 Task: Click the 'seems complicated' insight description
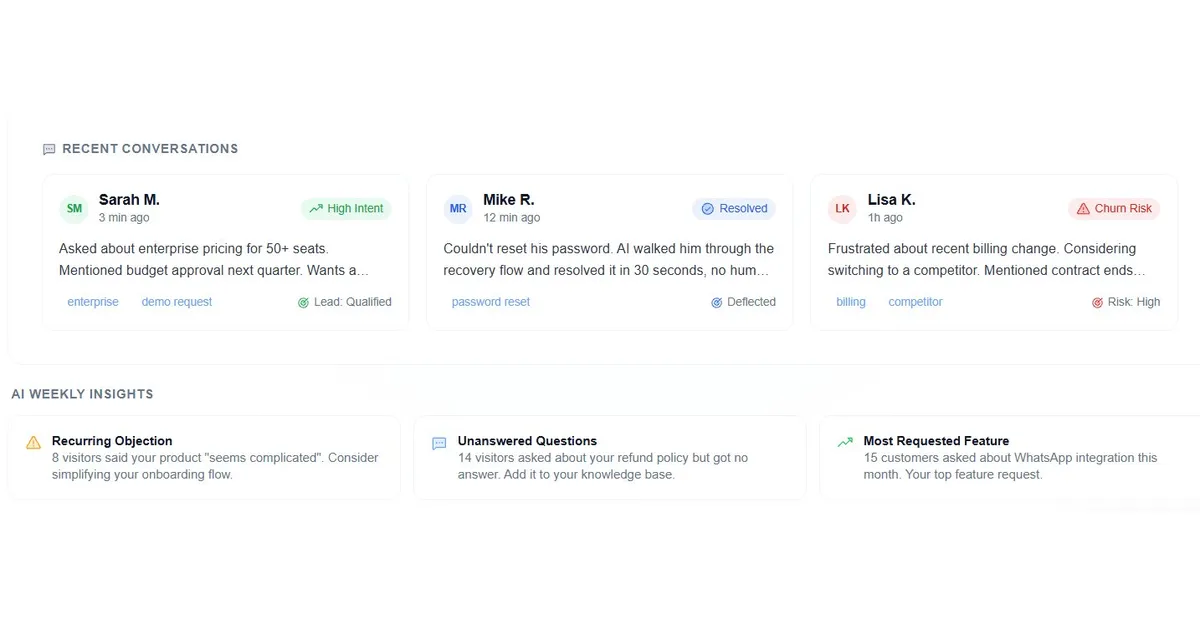click(215, 466)
